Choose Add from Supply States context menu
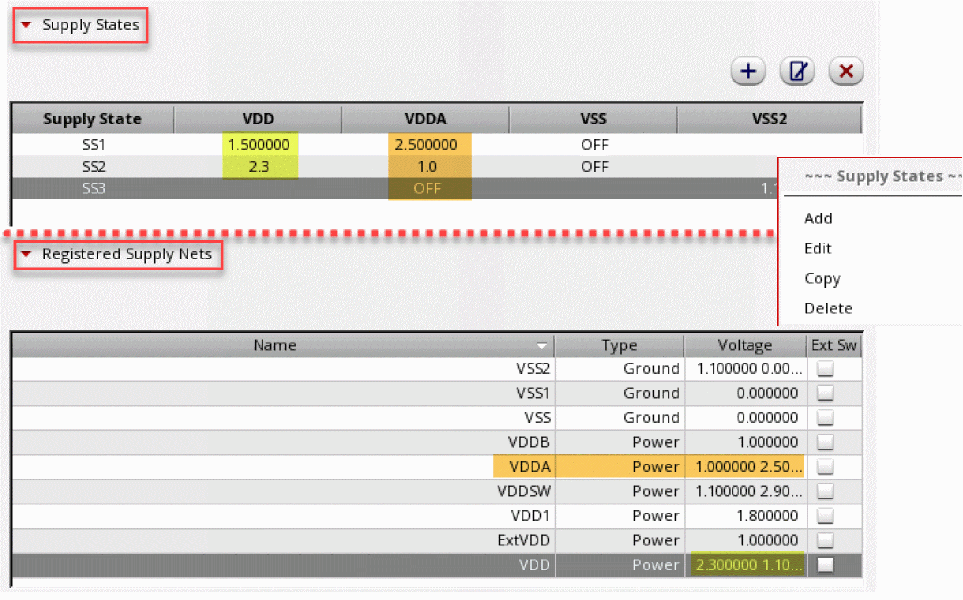This screenshot has height=600, width=963. pyautogui.click(x=818, y=219)
